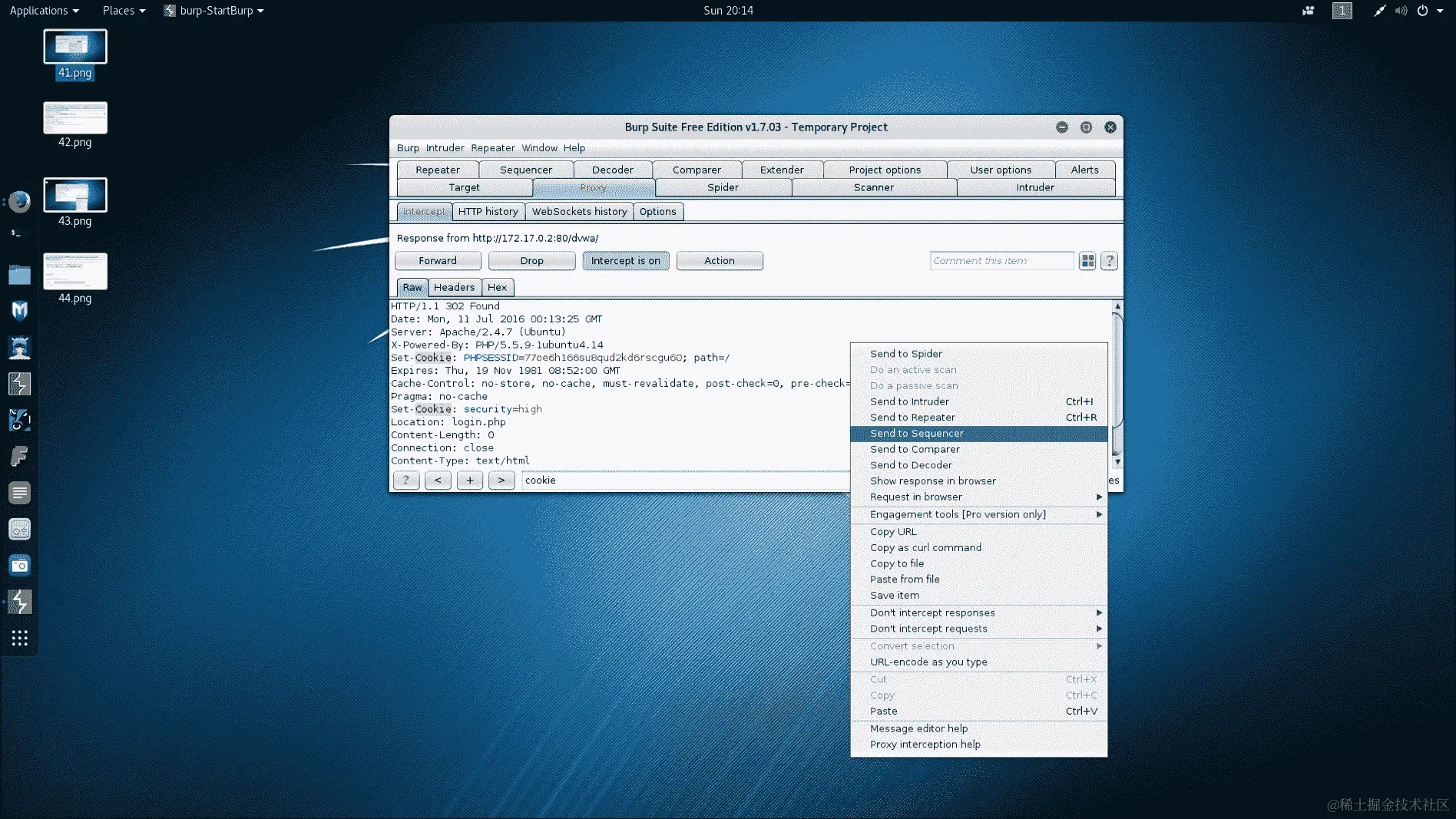Image resolution: width=1456 pixels, height=819 pixels.
Task: Open the text notes icon in dock
Action: coord(19,493)
